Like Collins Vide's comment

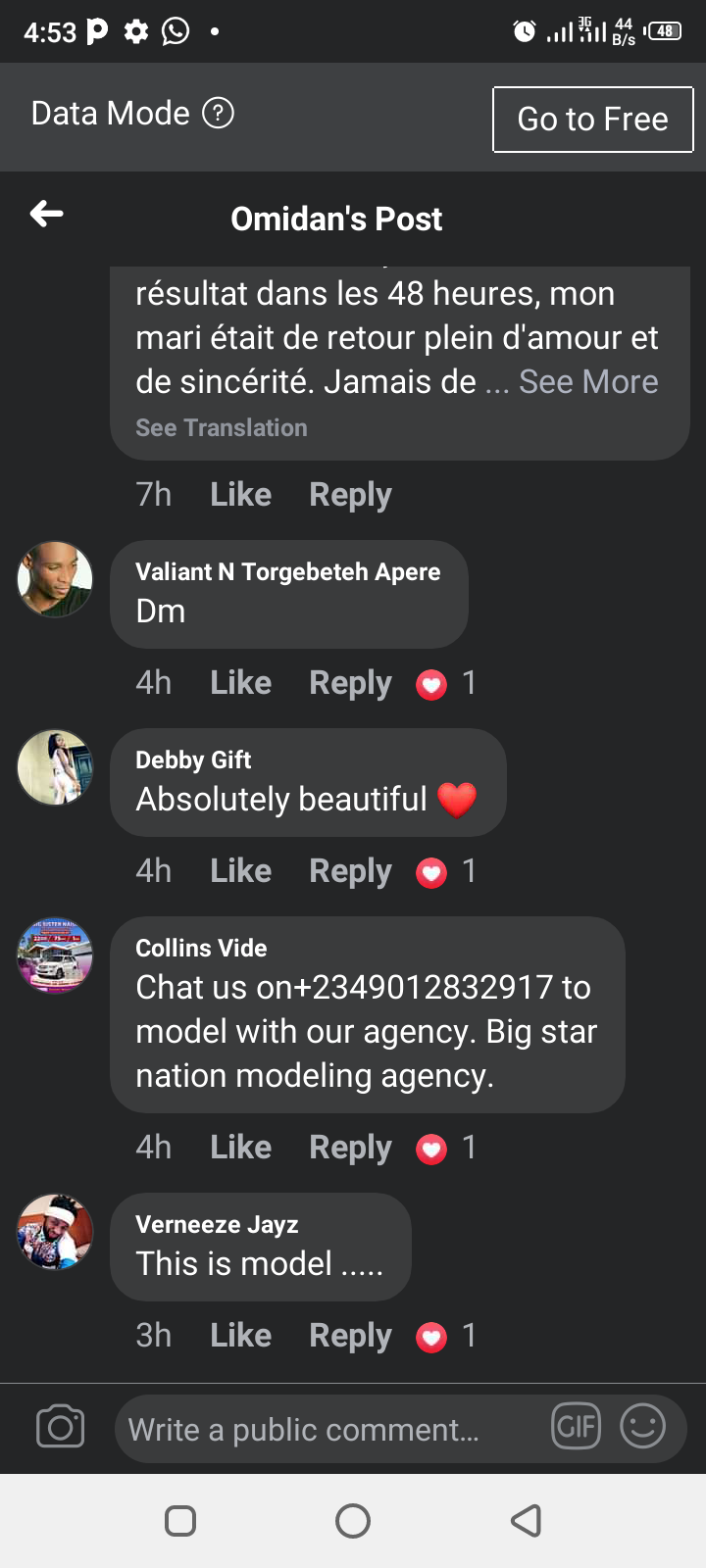(x=241, y=1148)
